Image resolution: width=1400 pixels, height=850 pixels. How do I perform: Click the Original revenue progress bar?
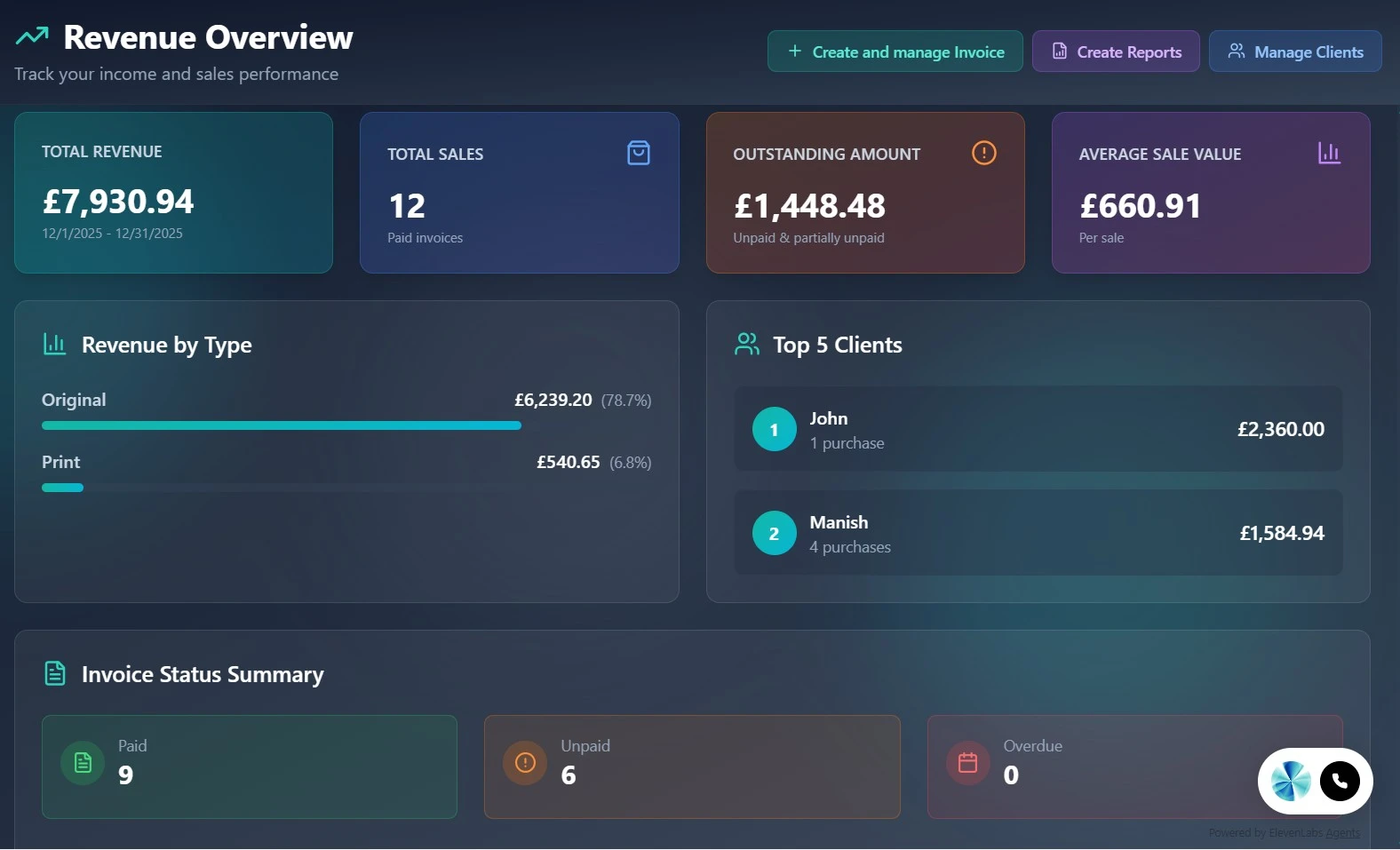tap(346, 425)
